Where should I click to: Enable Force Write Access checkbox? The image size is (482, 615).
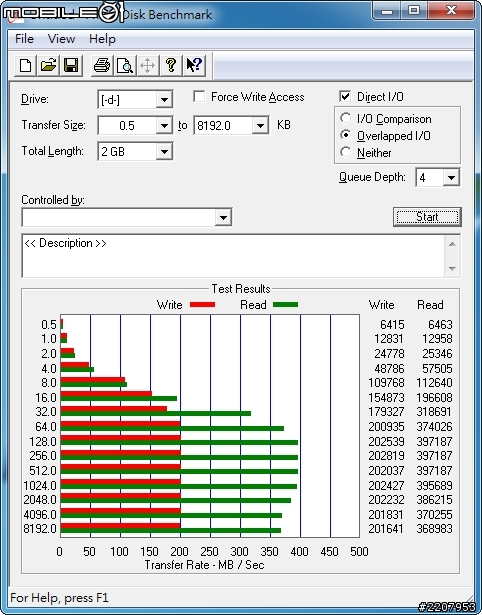199,96
